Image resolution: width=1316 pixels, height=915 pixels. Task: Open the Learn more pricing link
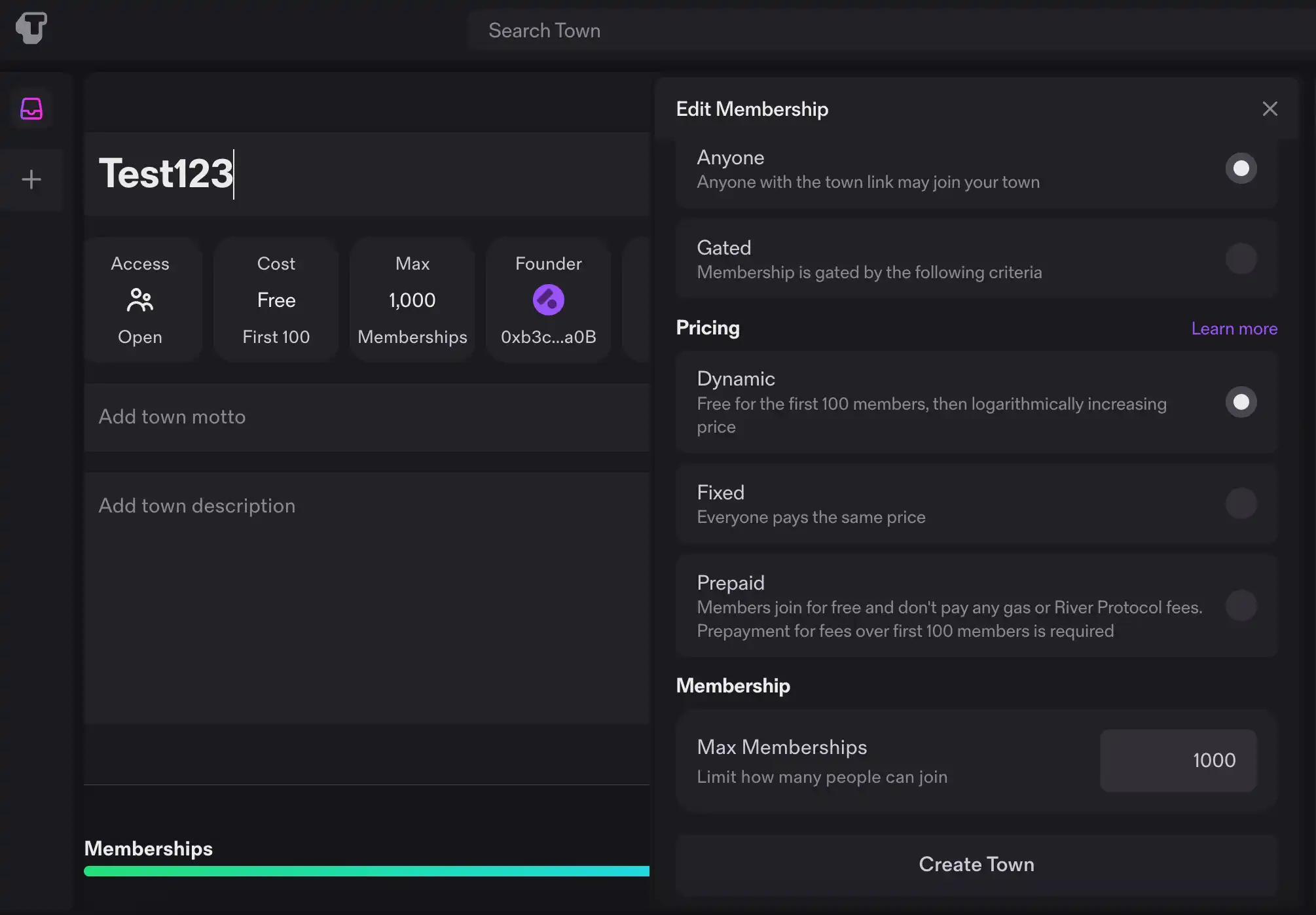click(x=1234, y=329)
